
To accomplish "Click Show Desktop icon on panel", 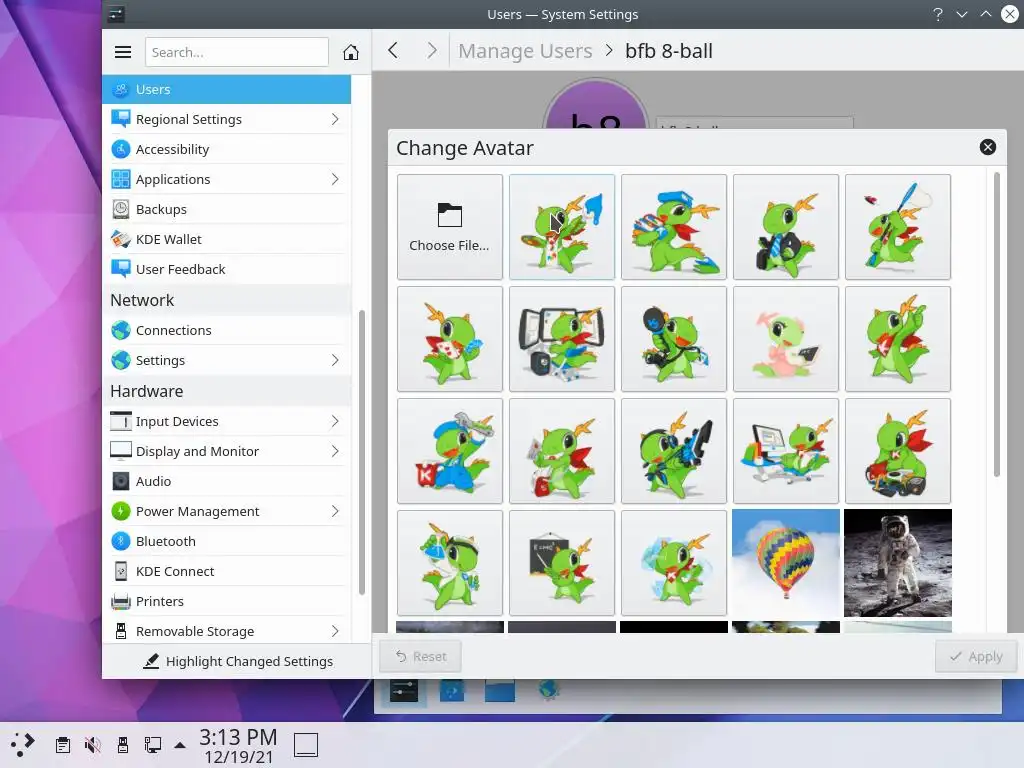I will tap(306, 744).
